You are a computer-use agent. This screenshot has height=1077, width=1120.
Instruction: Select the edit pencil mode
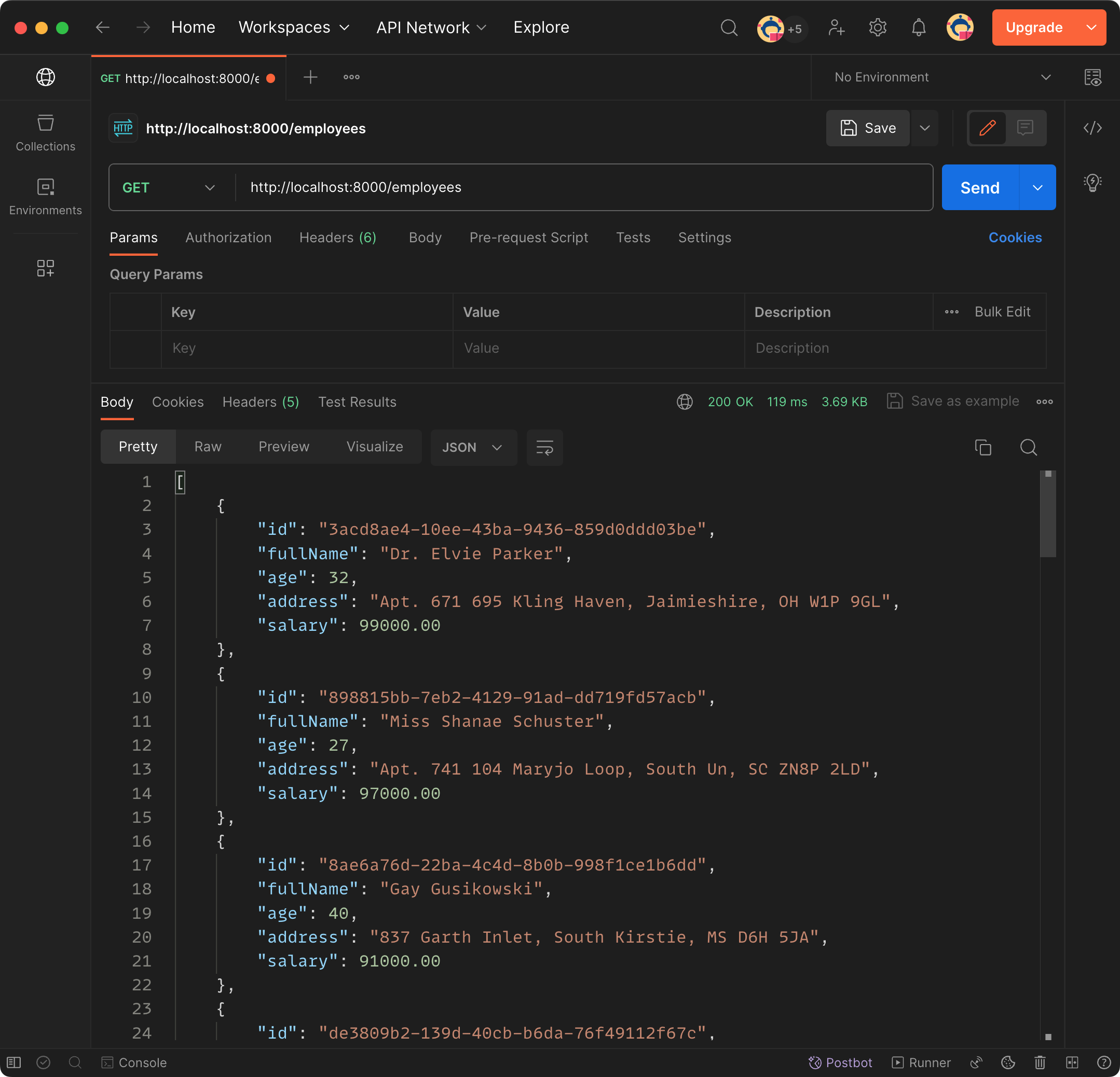987,128
